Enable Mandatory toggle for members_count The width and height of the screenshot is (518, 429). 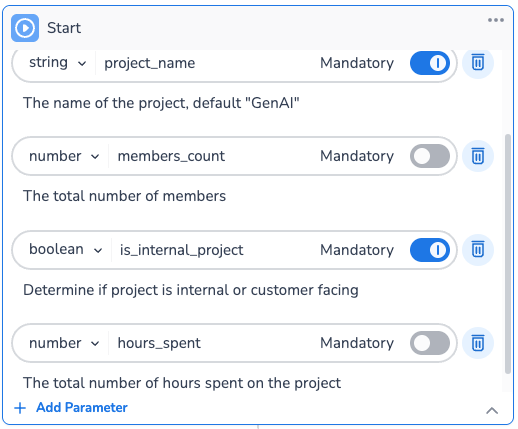(430, 156)
